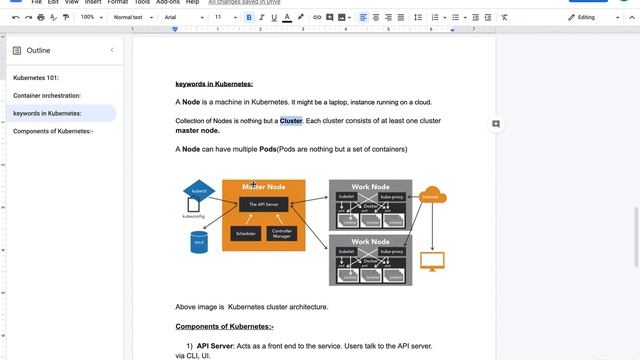Toggle italic formatting
The image size is (640, 360).
(262, 18)
